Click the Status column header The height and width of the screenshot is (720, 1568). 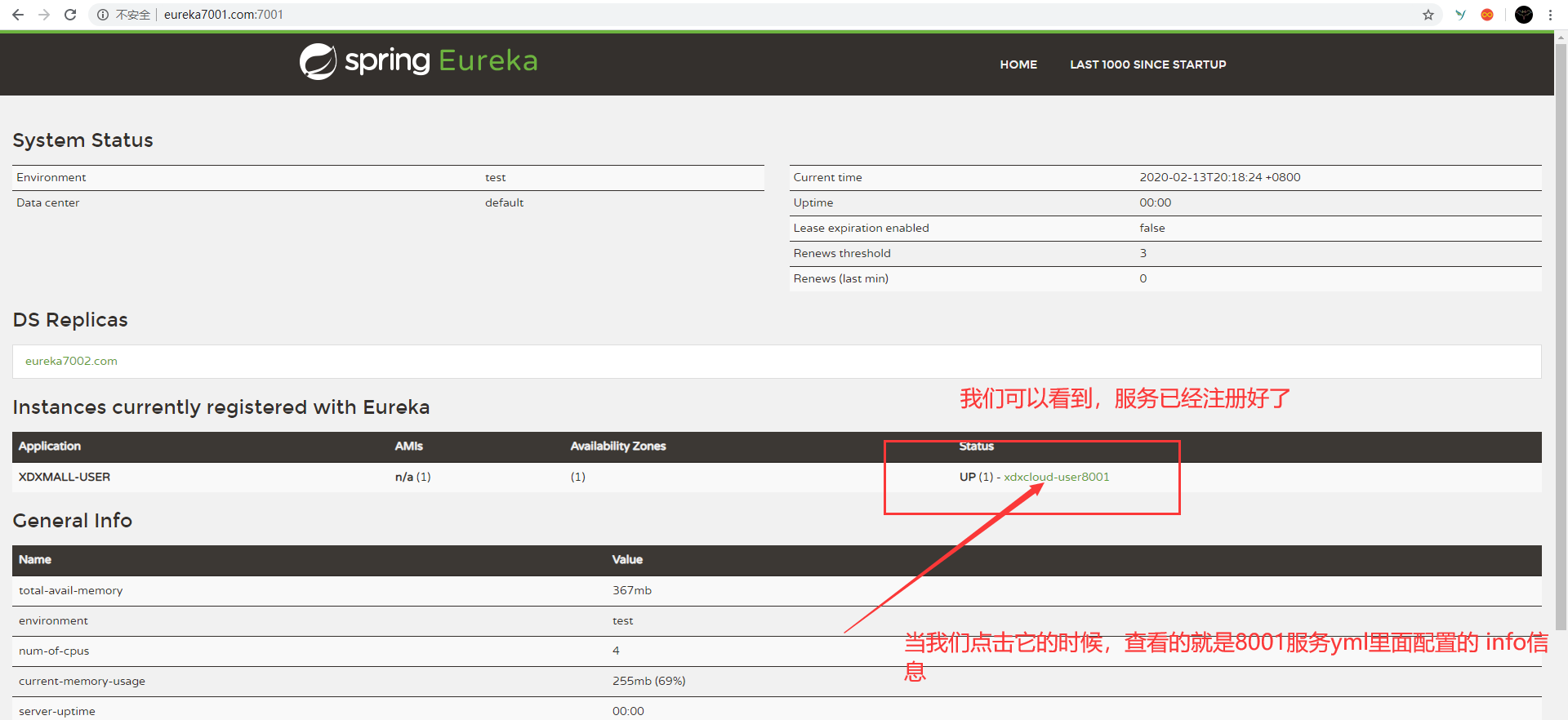click(976, 446)
